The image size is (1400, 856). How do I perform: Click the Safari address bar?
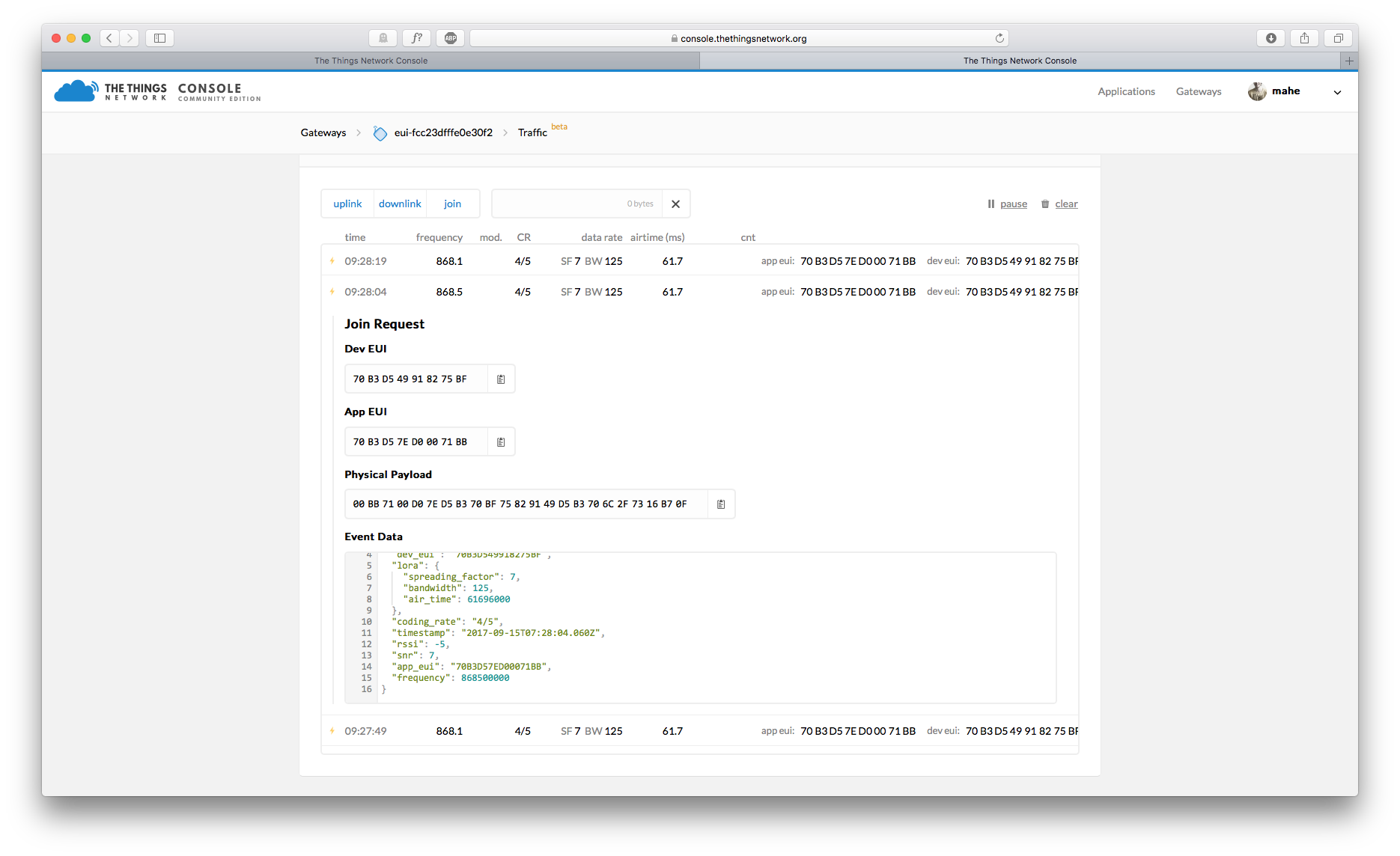[740, 38]
